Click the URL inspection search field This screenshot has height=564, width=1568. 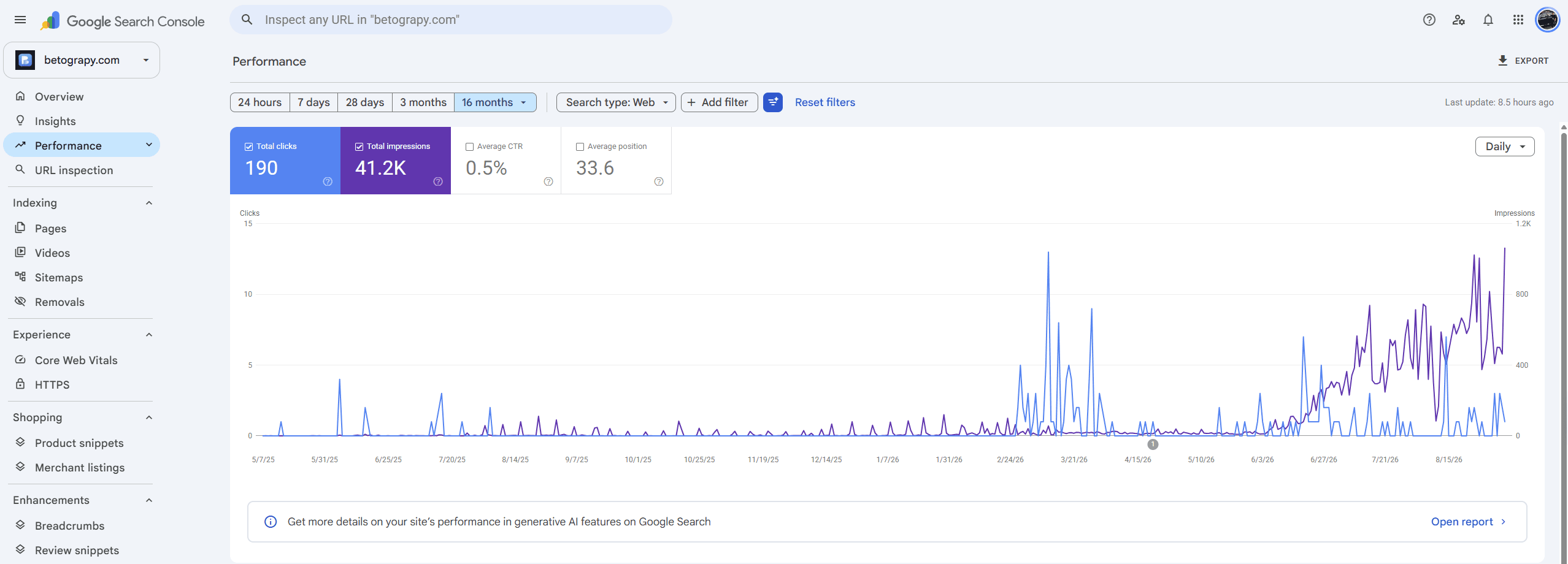451,20
